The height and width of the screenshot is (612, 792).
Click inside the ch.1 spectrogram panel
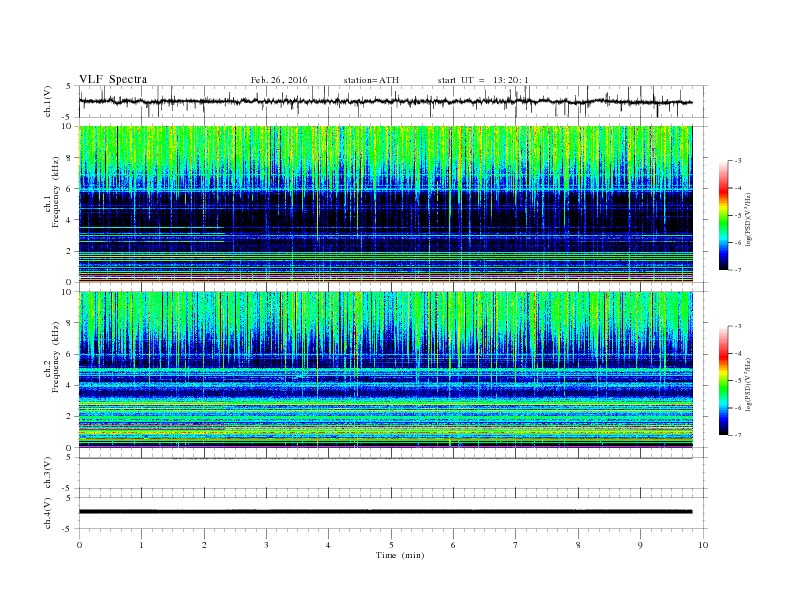click(386, 204)
